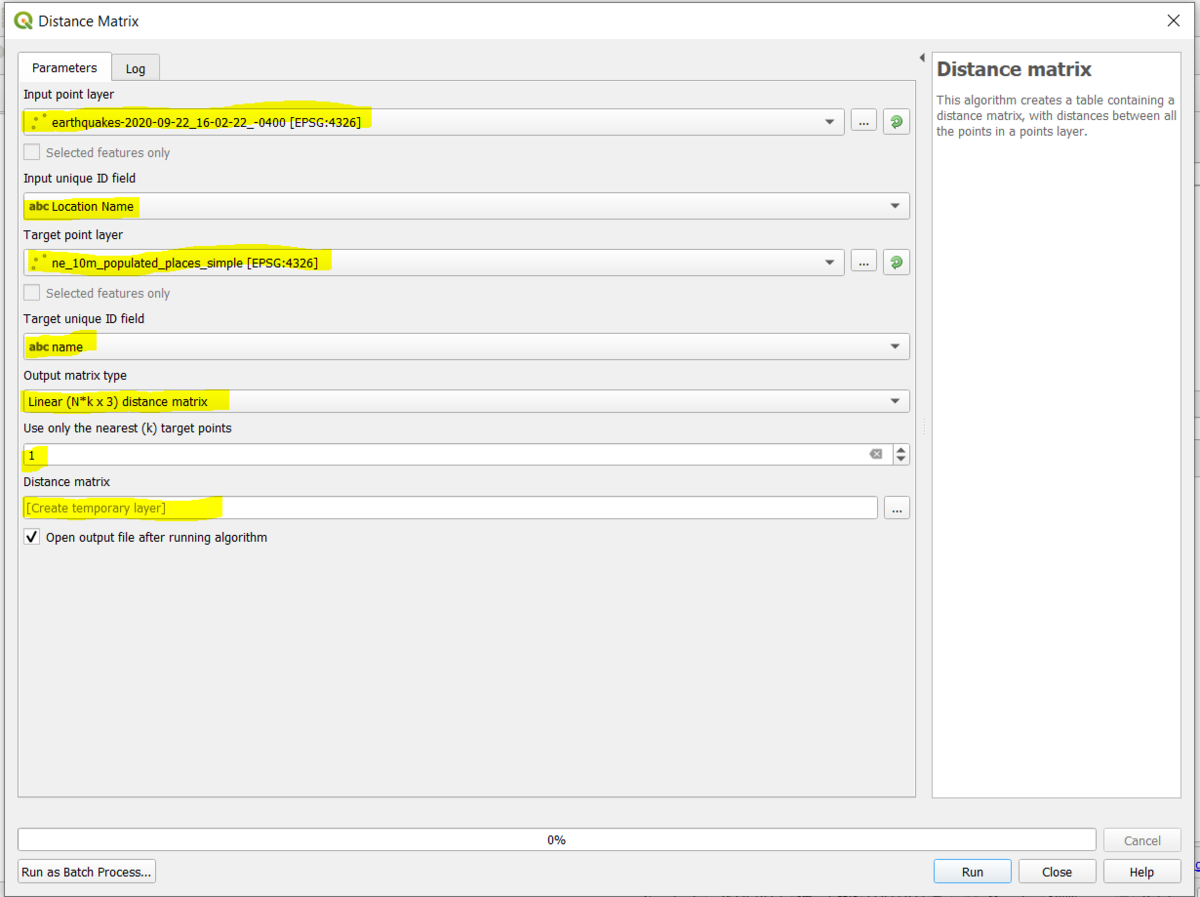Select the Parameters tab
The image size is (1200, 897).
(x=64, y=68)
